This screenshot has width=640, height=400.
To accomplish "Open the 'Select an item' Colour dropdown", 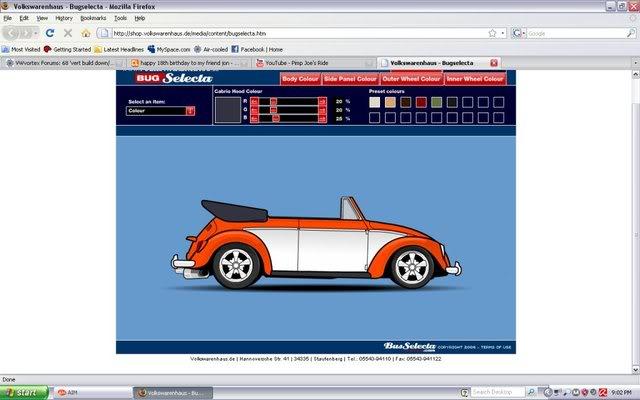I will [x=160, y=111].
